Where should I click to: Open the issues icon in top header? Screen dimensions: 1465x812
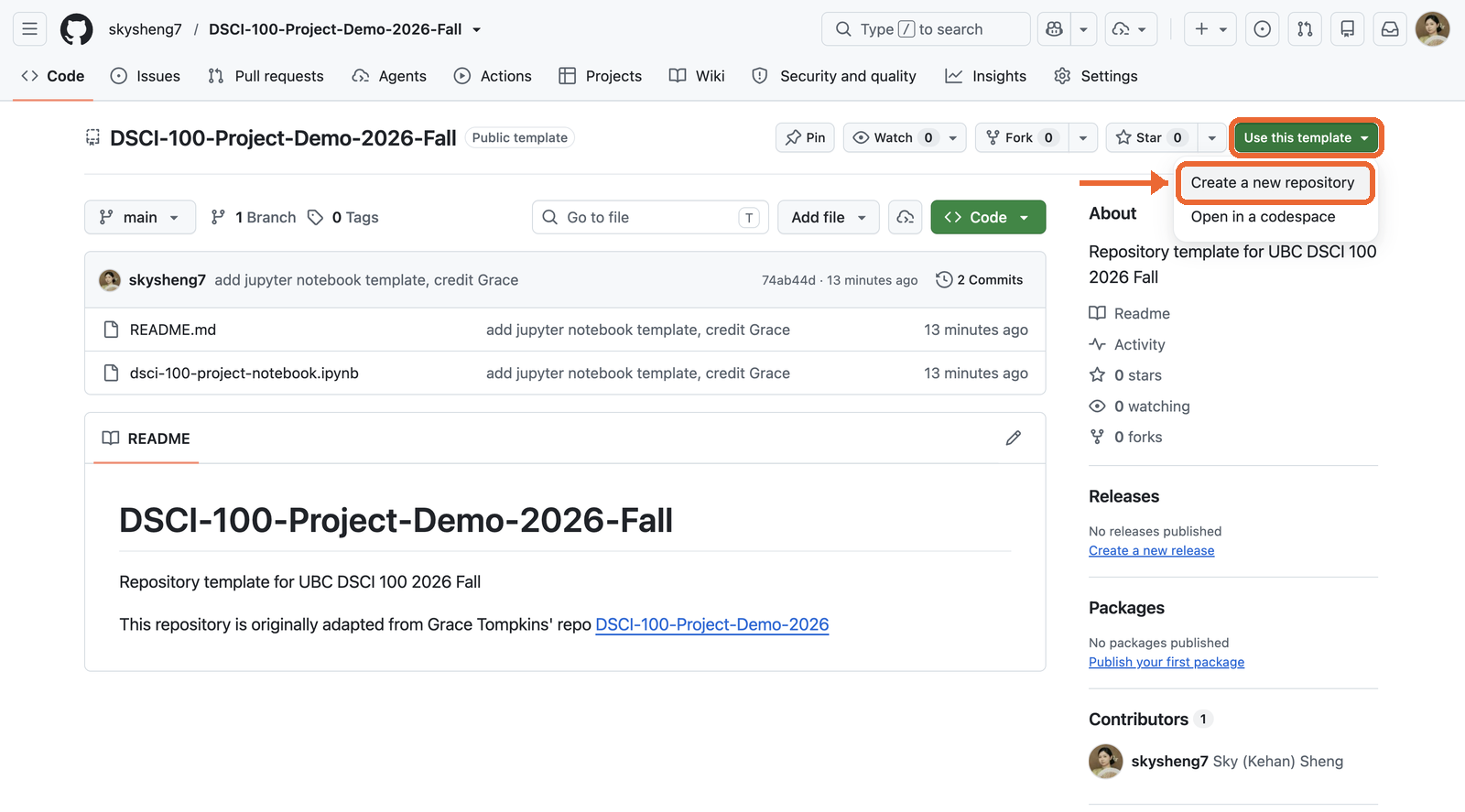pos(1263,29)
